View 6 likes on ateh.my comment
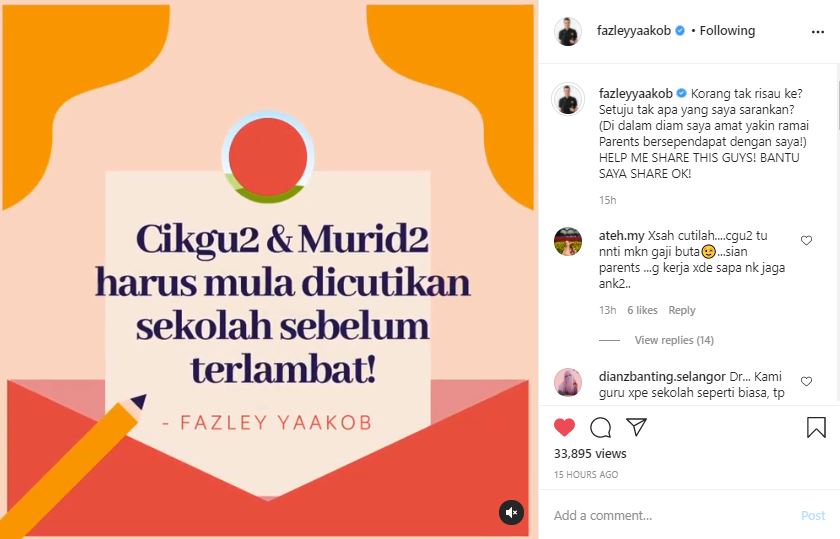The image size is (840, 539). [642, 310]
